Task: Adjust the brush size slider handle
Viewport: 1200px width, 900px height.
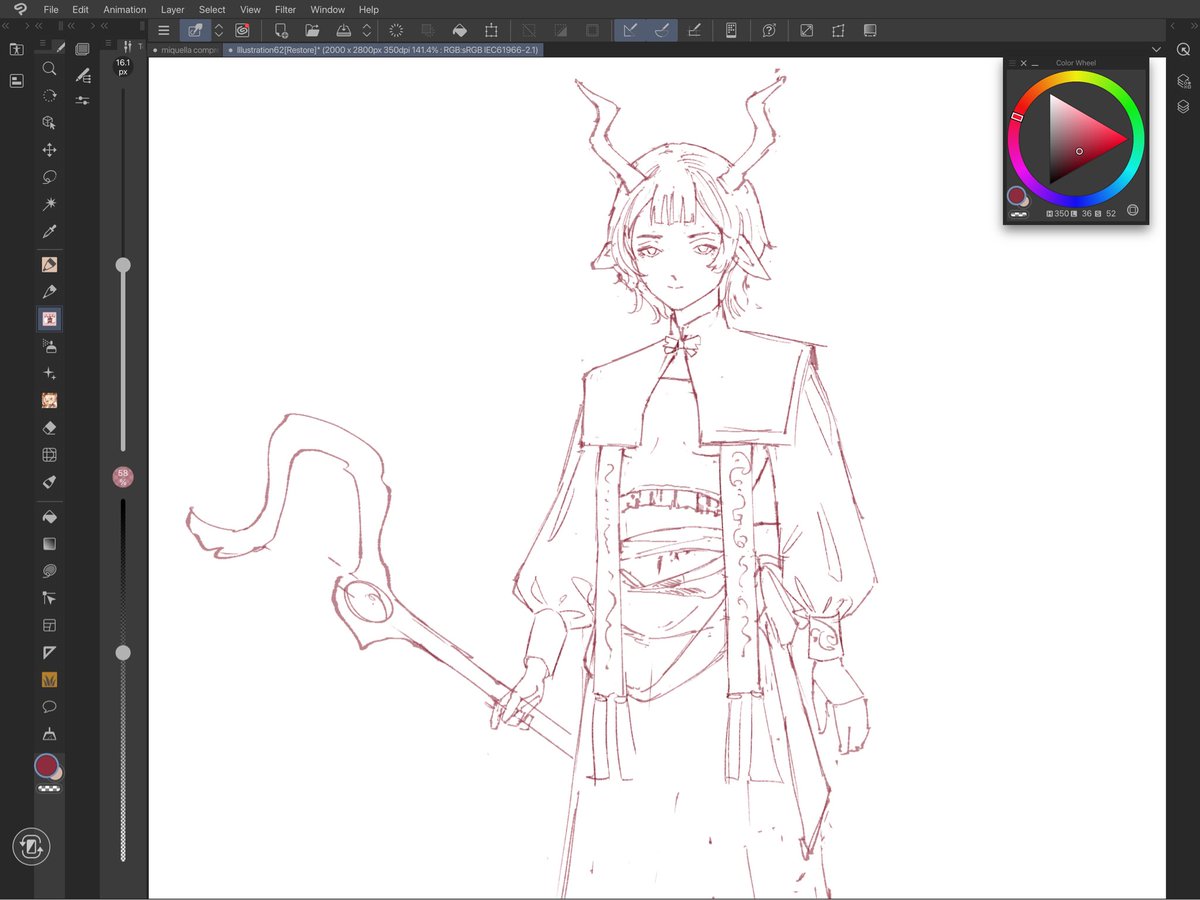Action: [123, 265]
